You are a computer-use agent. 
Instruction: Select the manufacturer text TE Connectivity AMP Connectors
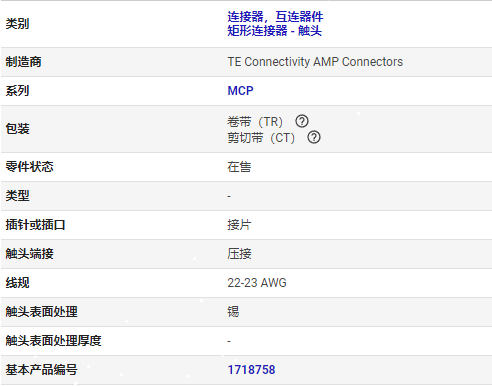[315, 62]
